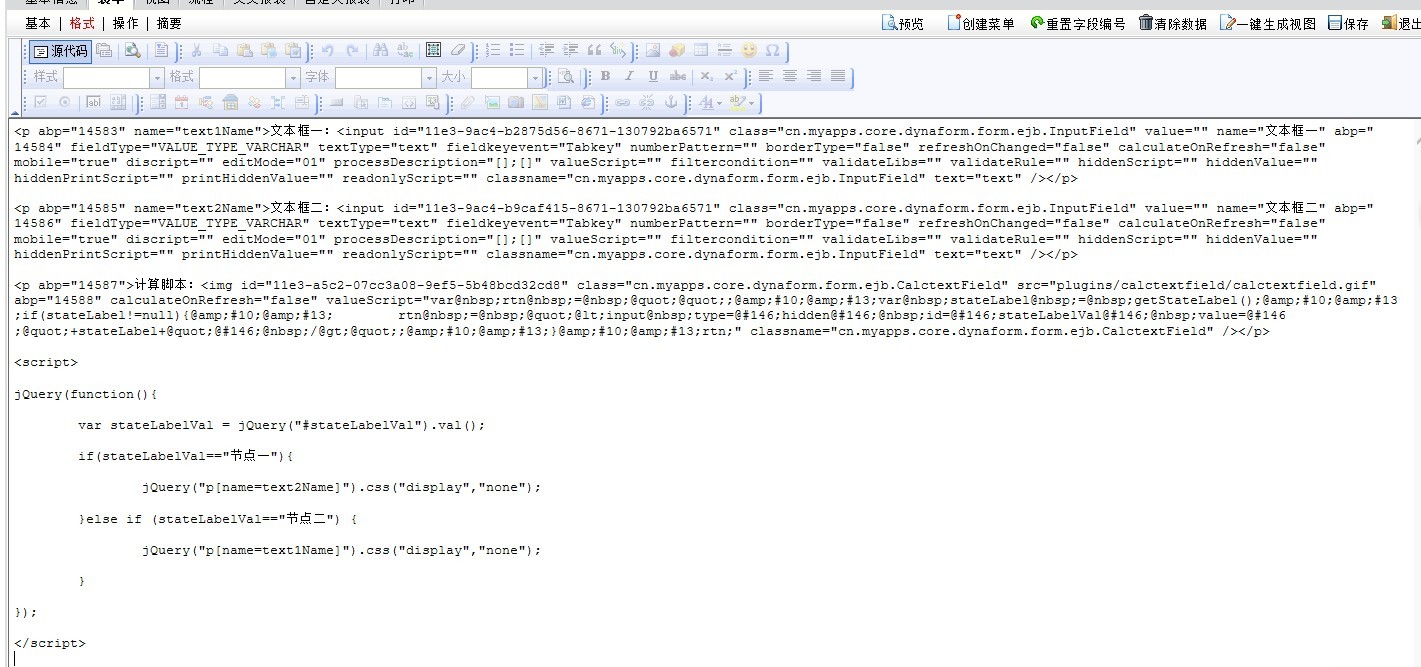Click the 一键生成视图 button
The width and height of the screenshot is (1421, 667).
click(1268, 23)
